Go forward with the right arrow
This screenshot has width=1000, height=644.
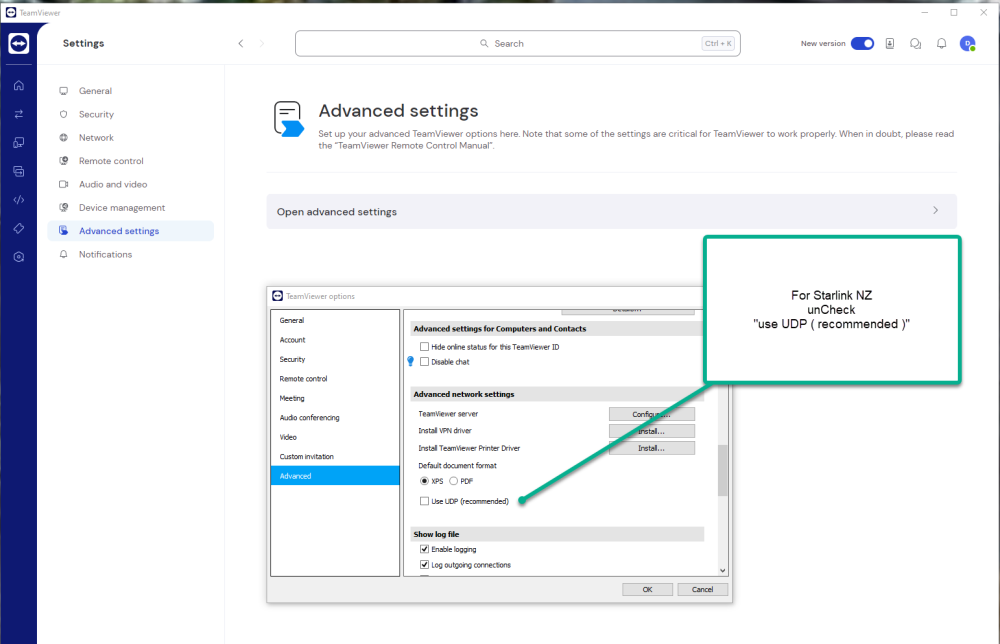[261, 43]
